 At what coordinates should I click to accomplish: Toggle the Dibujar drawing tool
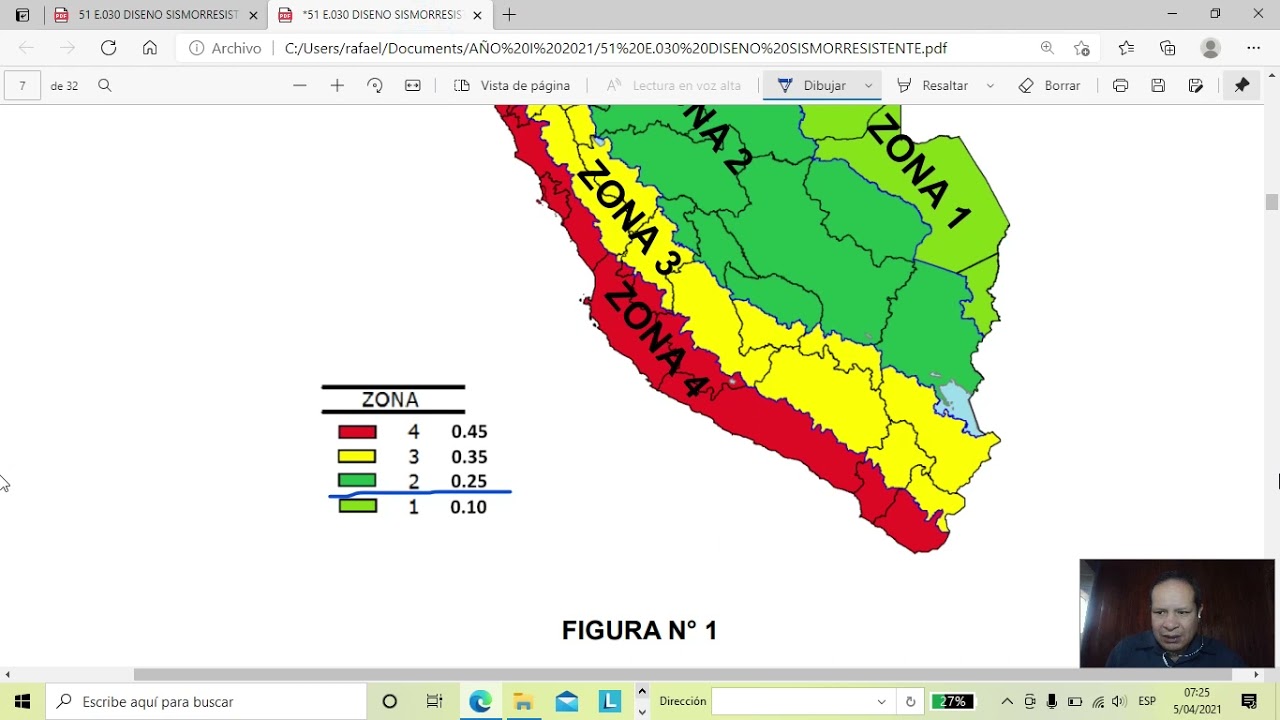click(x=811, y=86)
